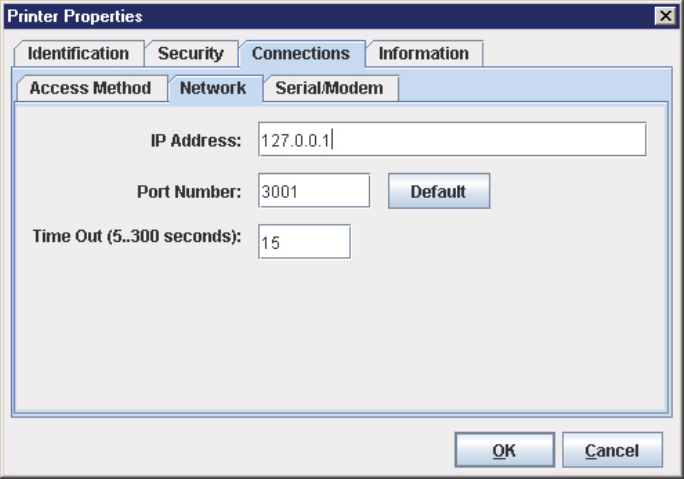Switch to the Identification tab

(78, 53)
